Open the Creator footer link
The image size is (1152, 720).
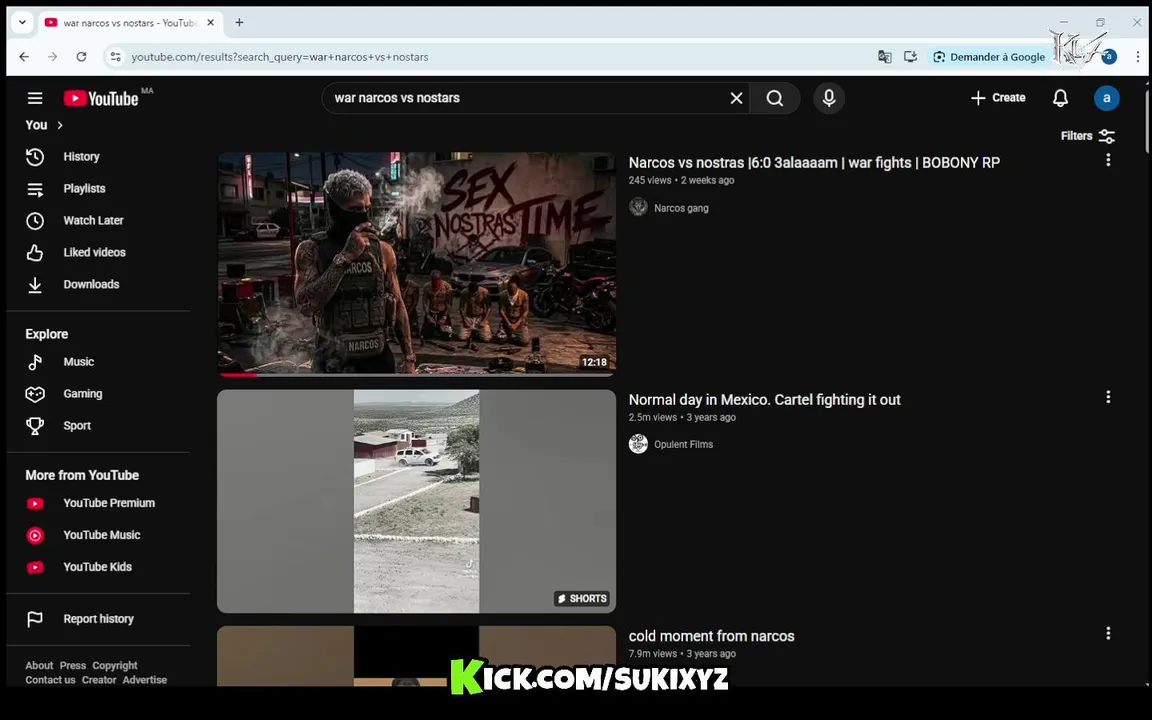tap(99, 680)
